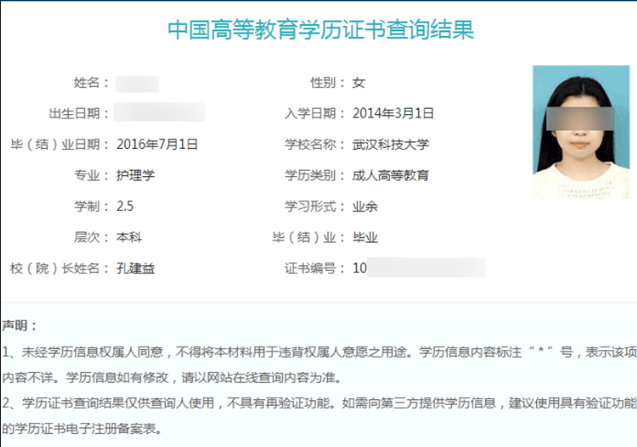This screenshot has height=447, width=637.
Task: Click the page title 中国高等教育学历证书查询结果
Action: pyautogui.click(x=319, y=30)
